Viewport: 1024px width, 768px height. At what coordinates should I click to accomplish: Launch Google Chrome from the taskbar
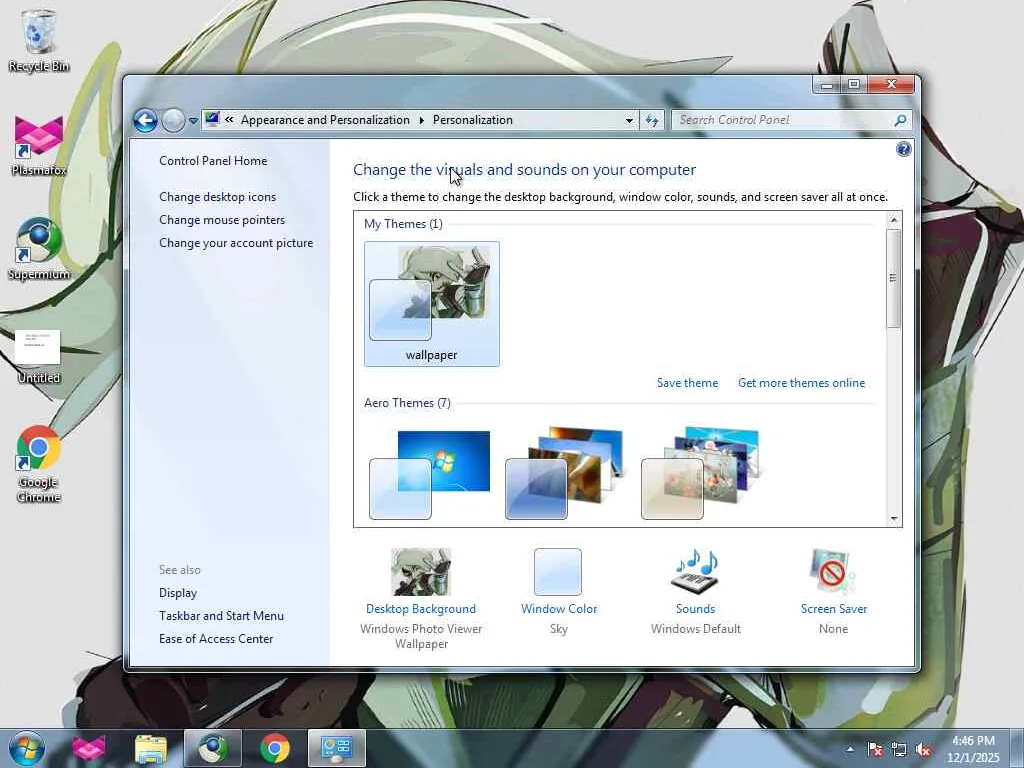[x=275, y=748]
